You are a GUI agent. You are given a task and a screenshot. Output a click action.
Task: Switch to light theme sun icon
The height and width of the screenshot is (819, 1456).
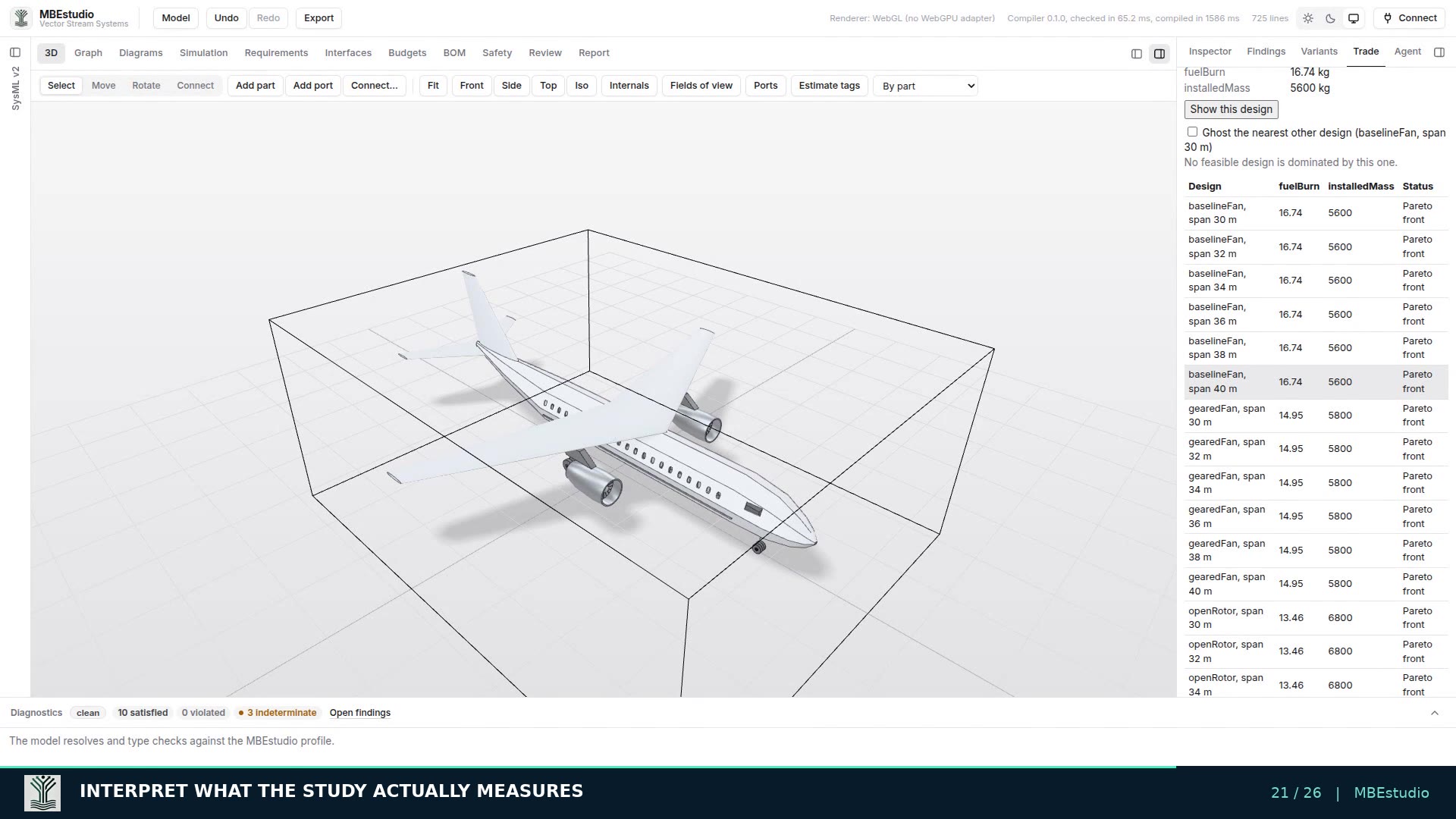pyautogui.click(x=1308, y=18)
